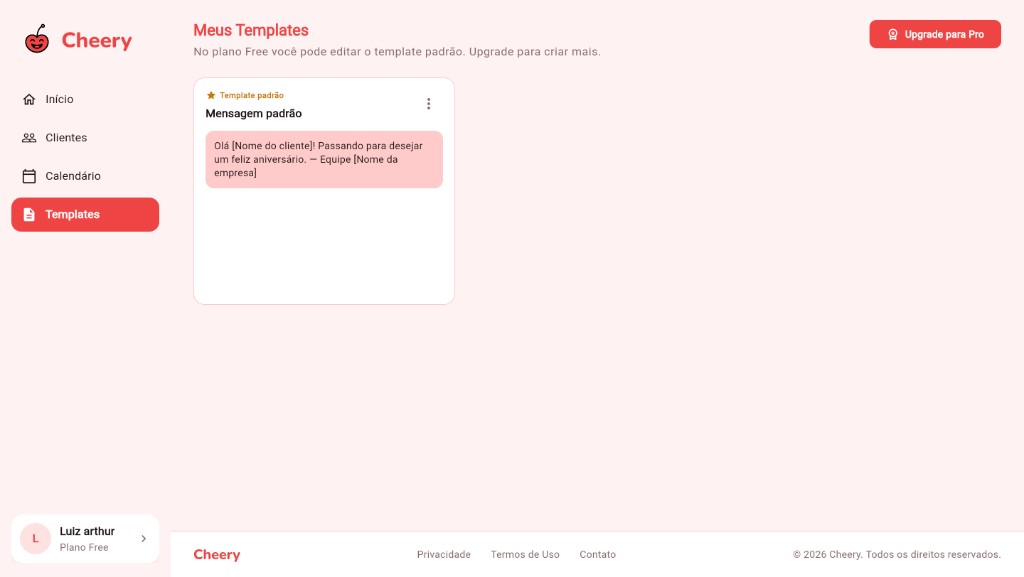Screen dimensions: 1024x577
Task: Click the Templates document icon
Action: (29, 215)
